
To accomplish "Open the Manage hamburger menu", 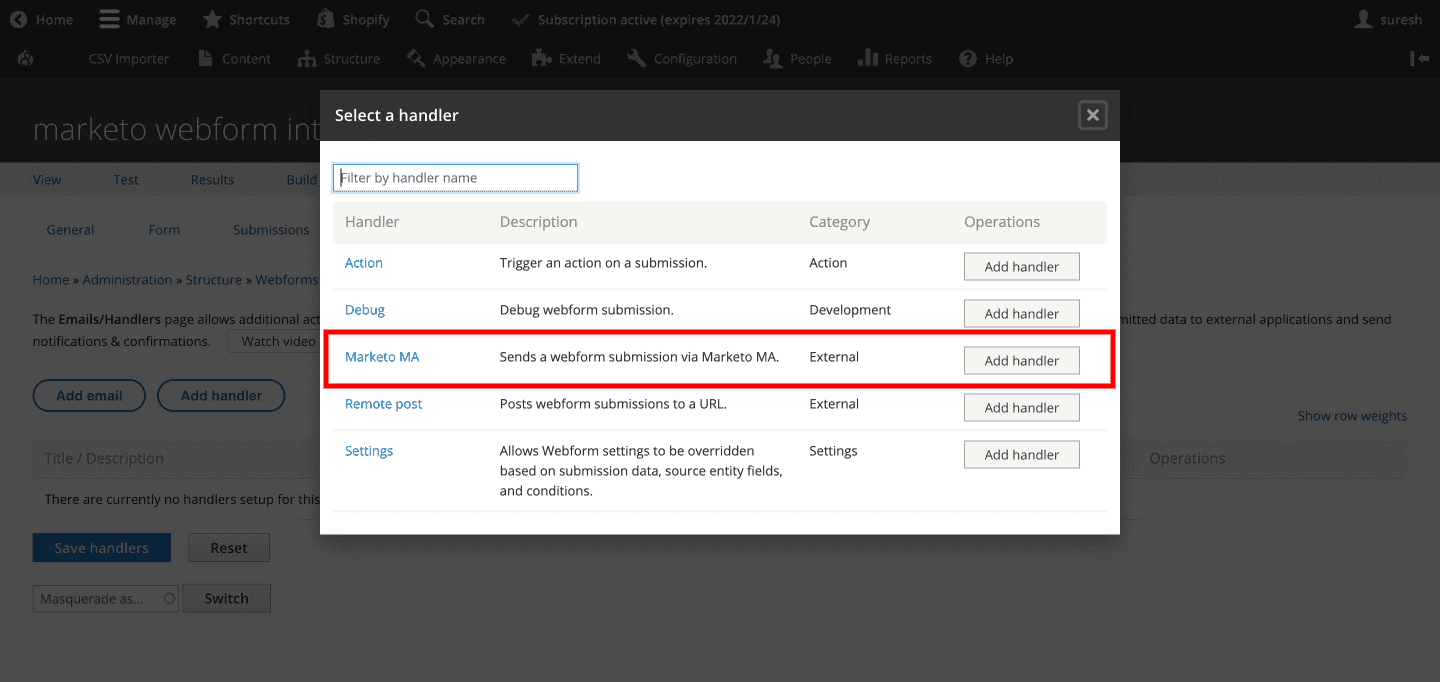I will pyautogui.click(x=138, y=20).
